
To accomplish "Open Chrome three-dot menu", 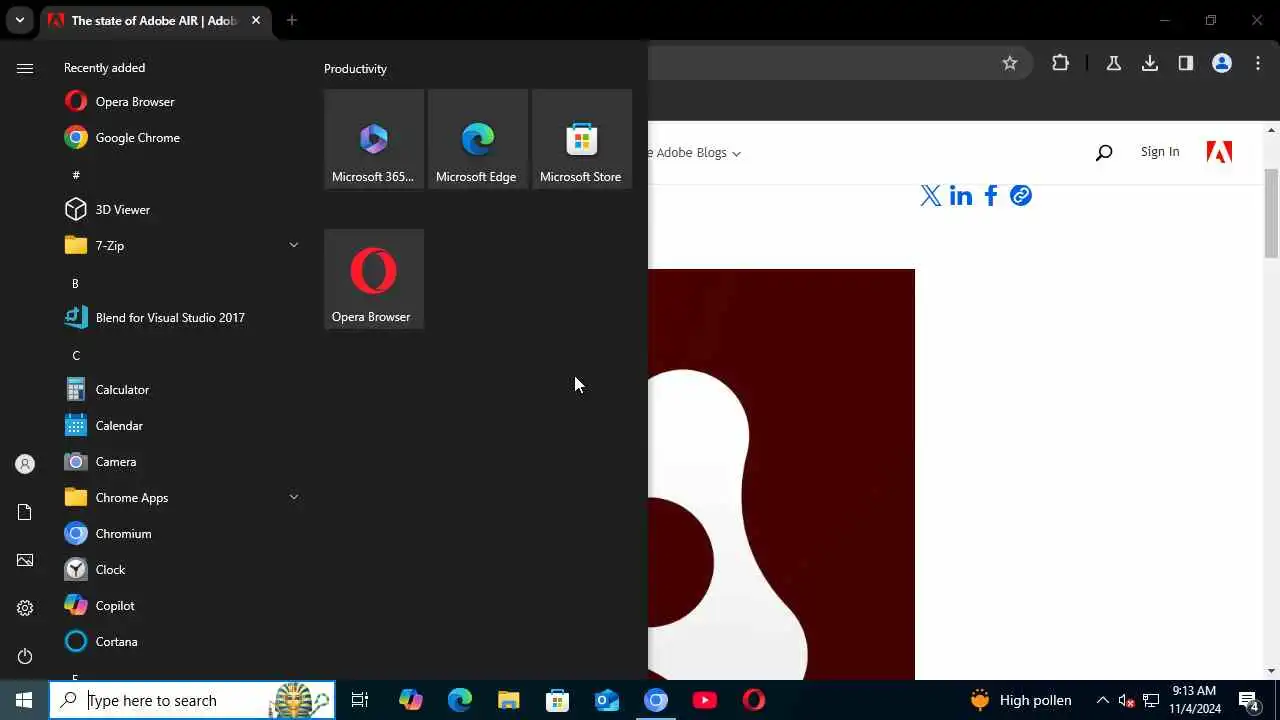I will pyautogui.click(x=1258, y=63).
